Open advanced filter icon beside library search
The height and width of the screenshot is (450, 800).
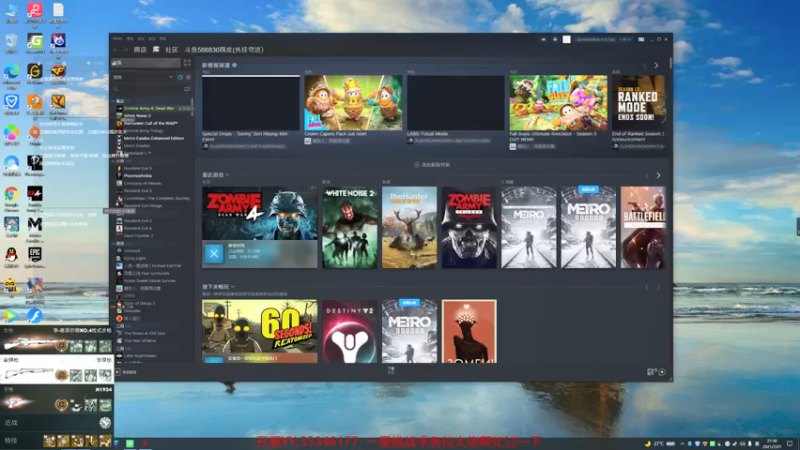(187, 89)
